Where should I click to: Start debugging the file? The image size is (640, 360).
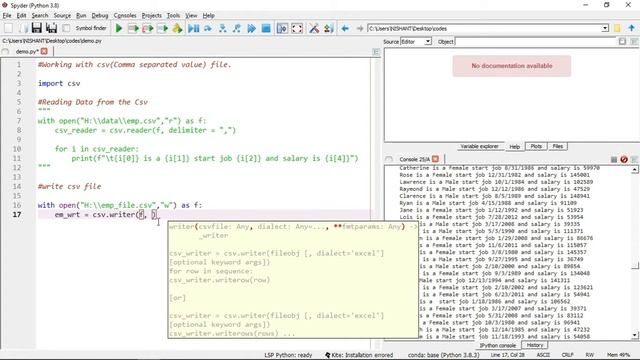193,28
